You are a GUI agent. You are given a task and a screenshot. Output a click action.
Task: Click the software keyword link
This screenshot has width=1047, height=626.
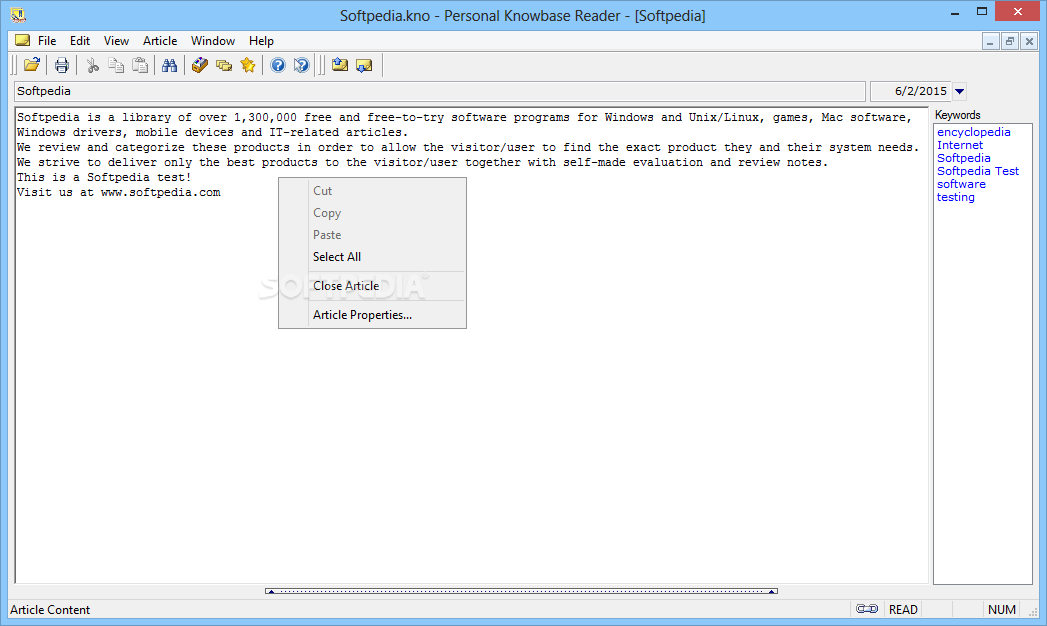[961, 184]
